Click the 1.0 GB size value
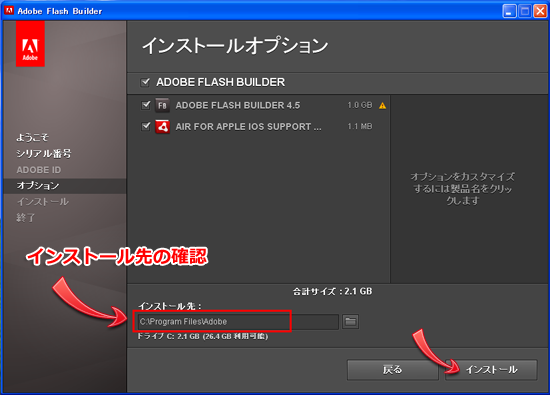The width and height of the screenshot is (550, 395). point(360,105)
